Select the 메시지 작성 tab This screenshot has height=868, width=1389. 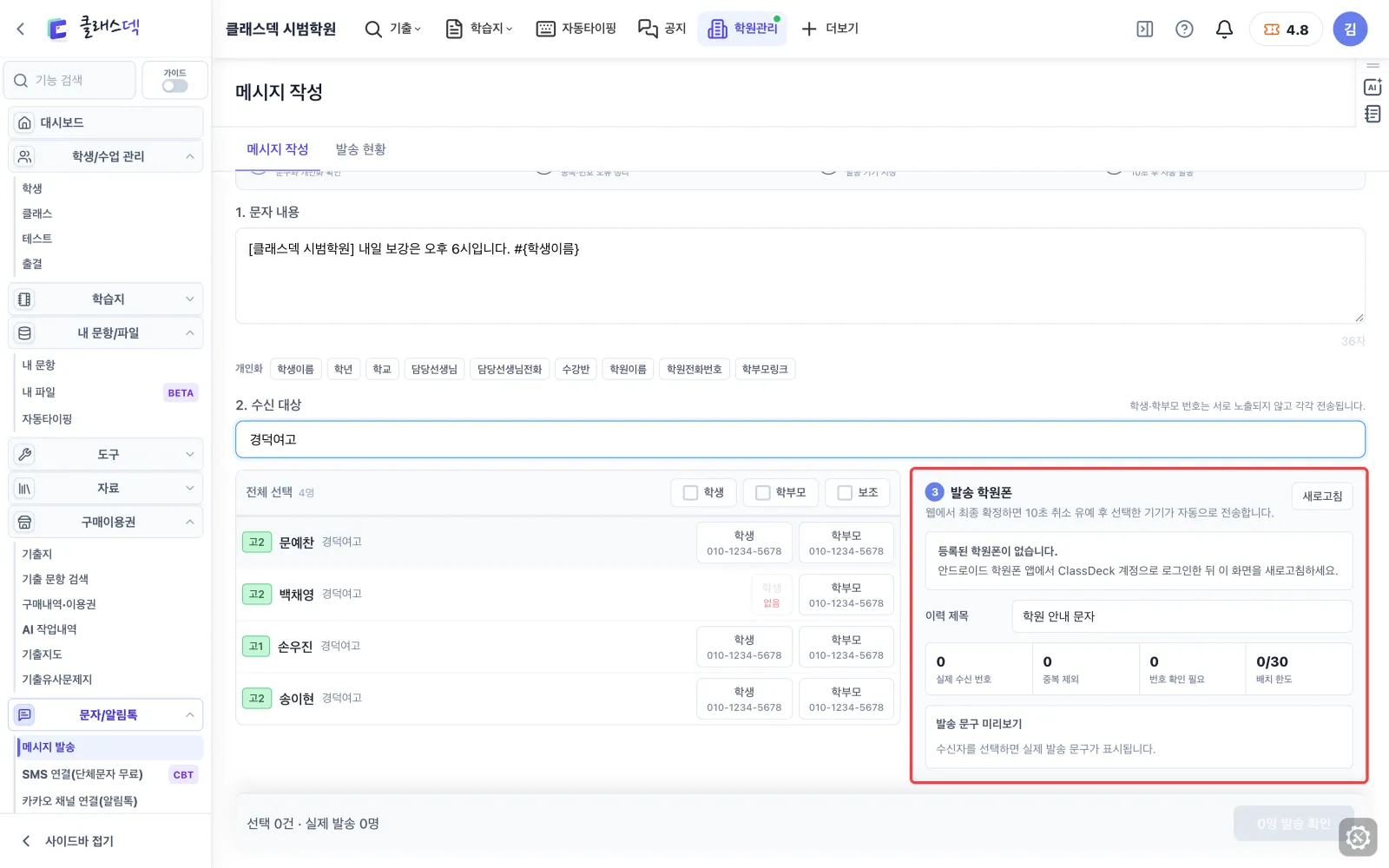pos(278,149)
